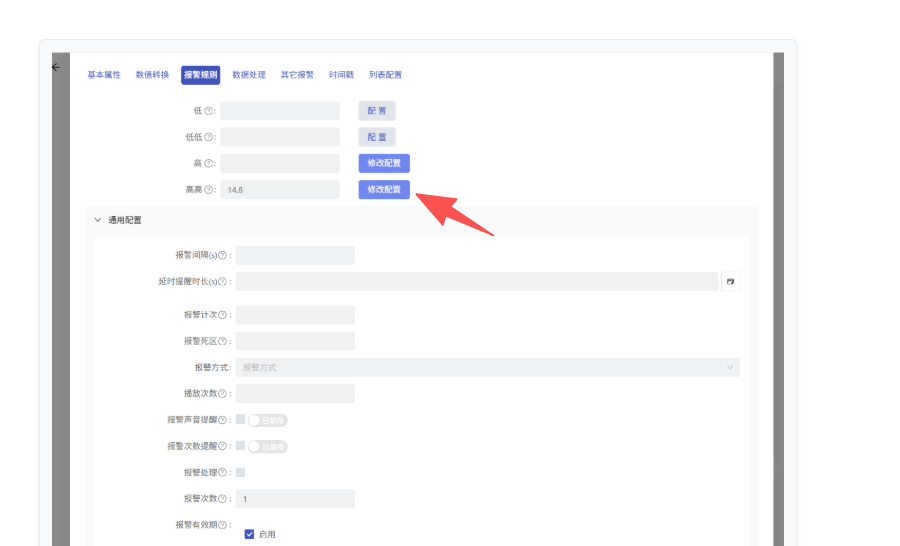Click help icon next to 低 label
This screenshot has height=546, width=900.
[209, 111]
